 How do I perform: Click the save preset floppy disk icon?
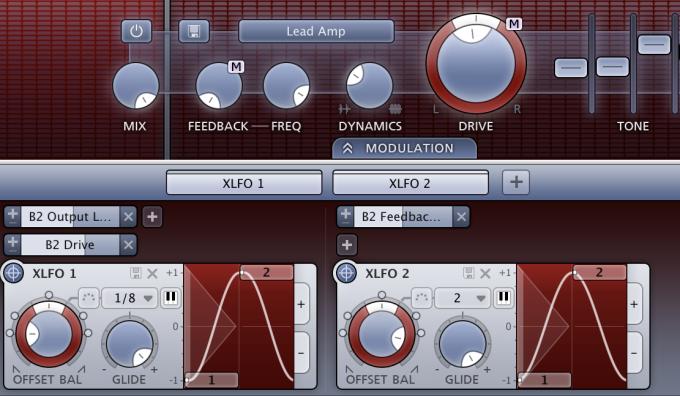point(194,31)
